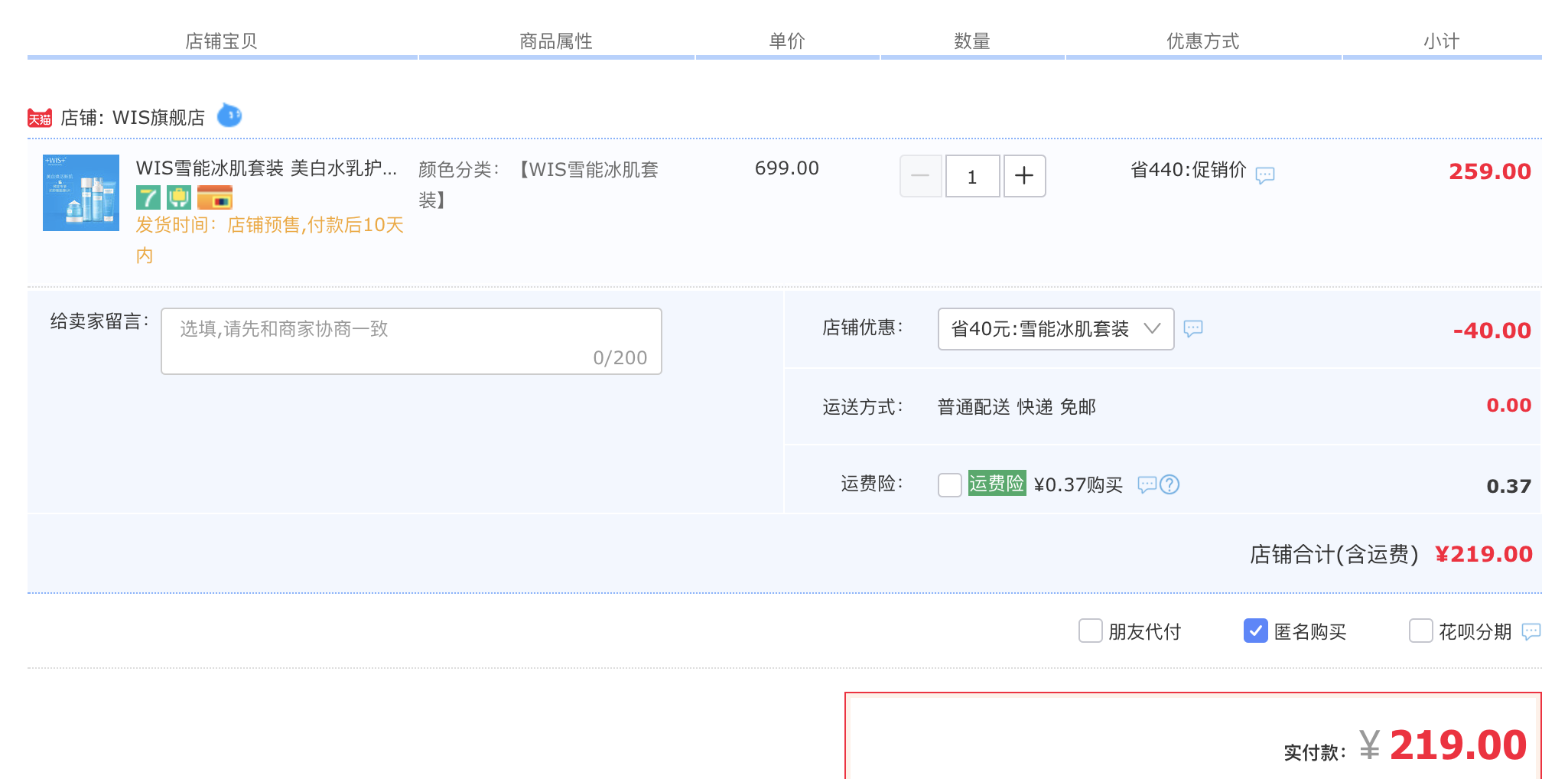Screen dimensions: 1568x779
Task: Click the discount amount -40.00
Action: [1492, 331]
